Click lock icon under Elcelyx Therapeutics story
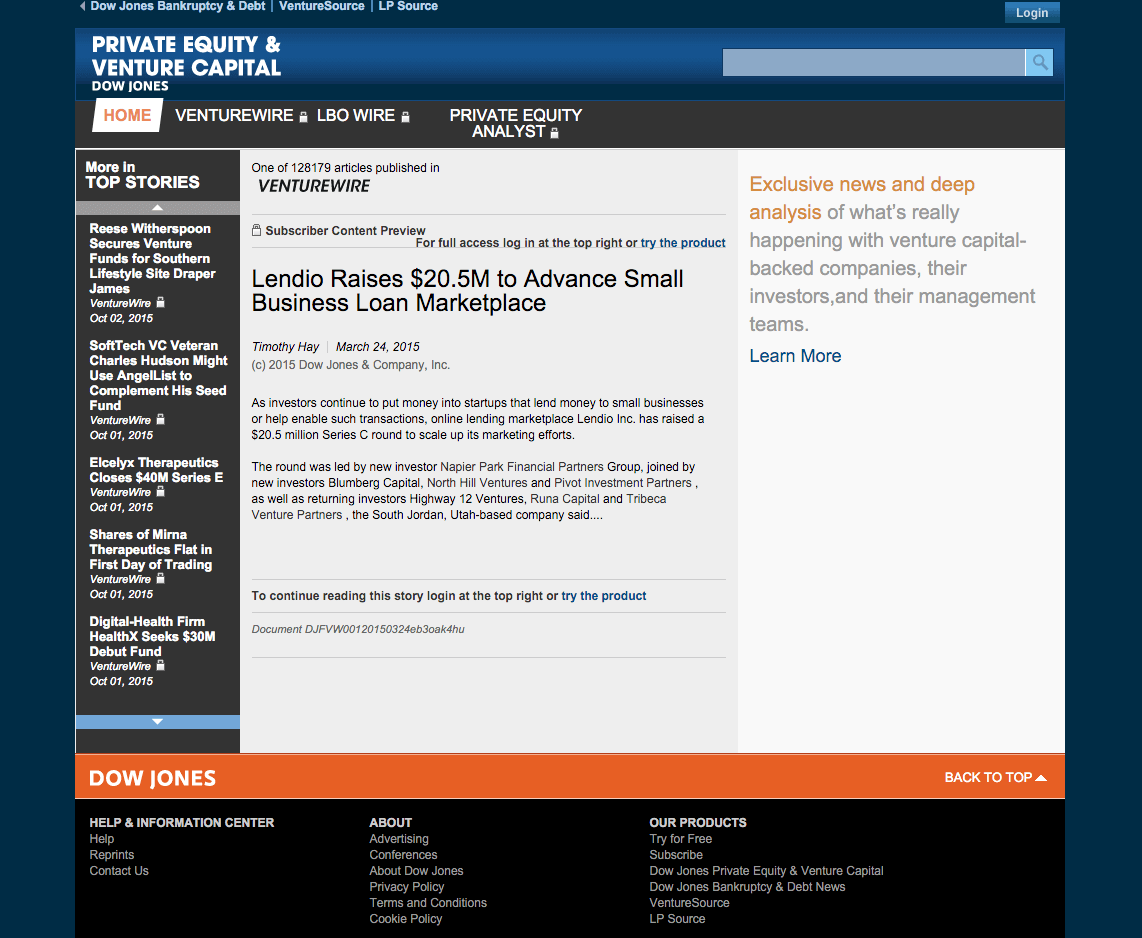The image size is (1142, 938). tap(160, 492)
